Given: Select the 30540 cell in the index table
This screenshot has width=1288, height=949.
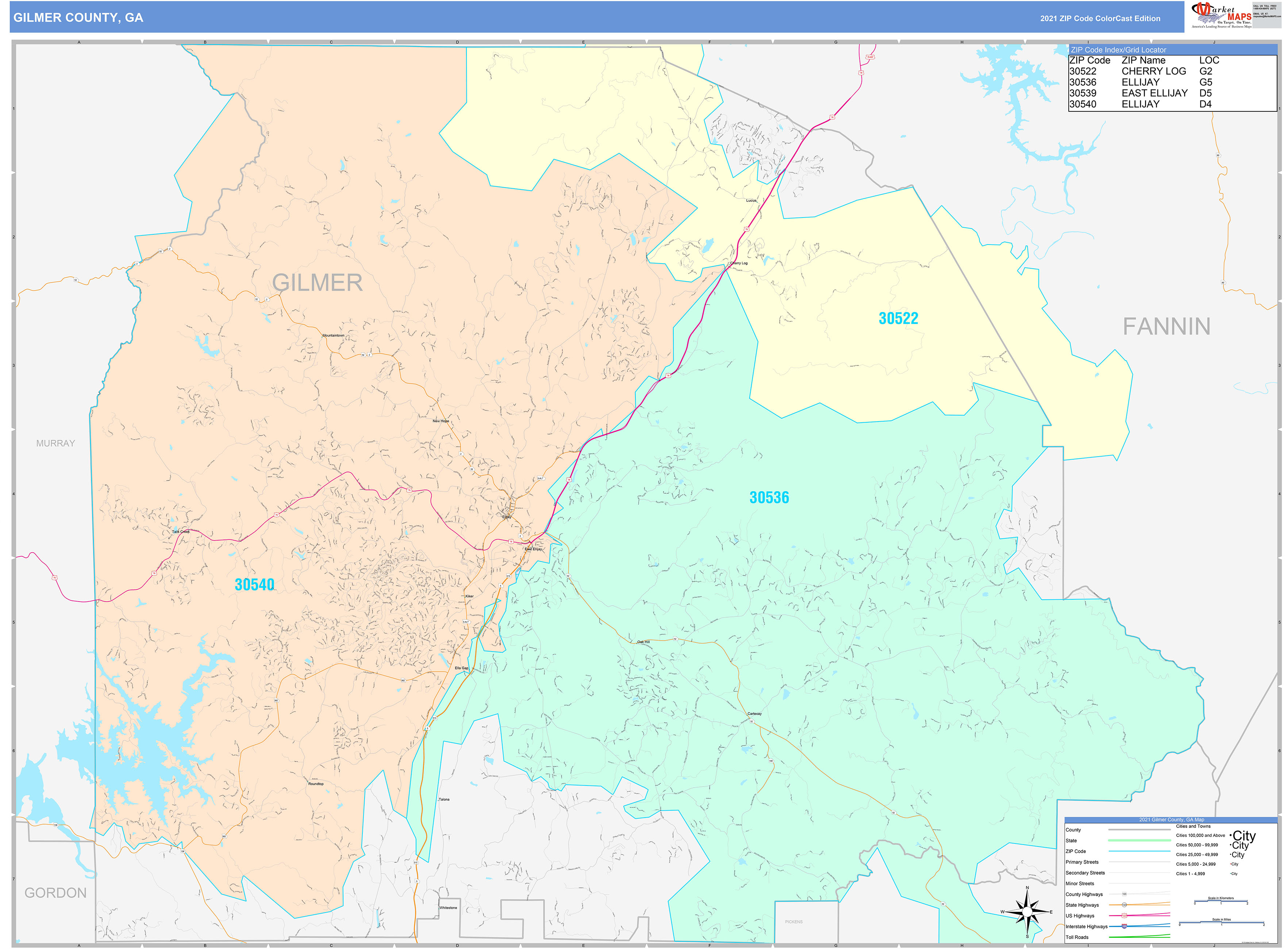Looking at the screenshot, I should [x=1082, y=104].
